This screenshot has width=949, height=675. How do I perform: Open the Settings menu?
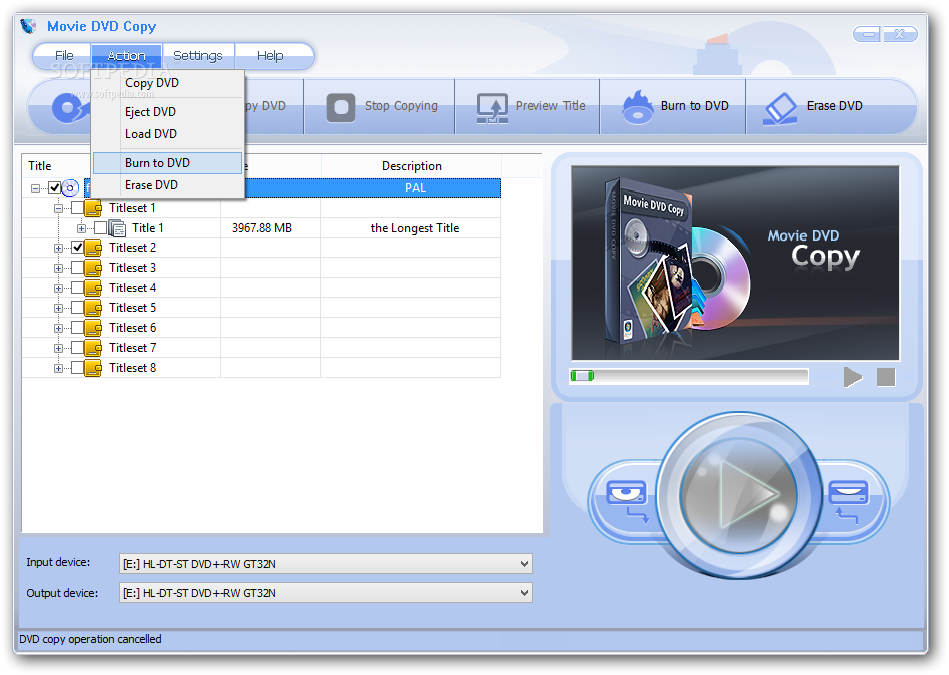click(197, 56)
